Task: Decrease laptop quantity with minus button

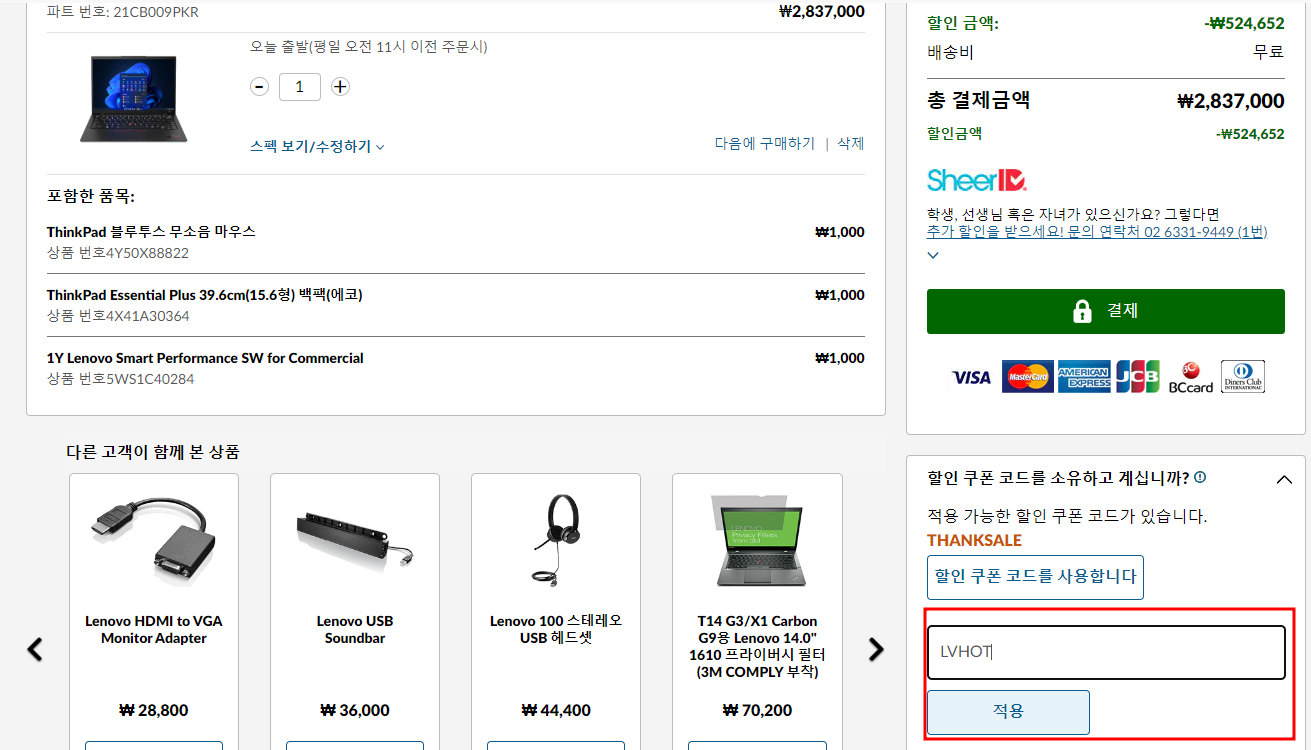Action: (x=260, y=87)
